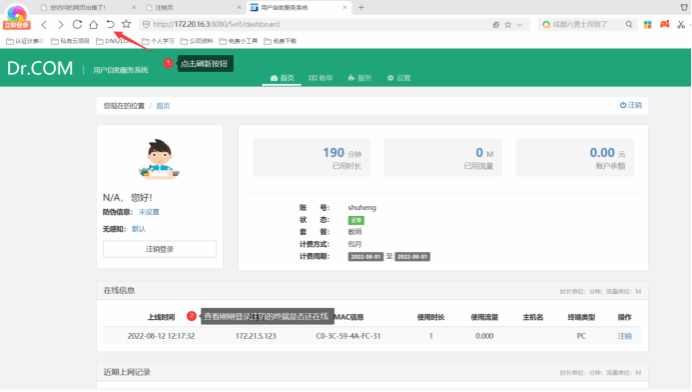The height and width of the screenshot is (392, 692).
Task: Navigate forward with the right arrow
Action: coord(61,25)
